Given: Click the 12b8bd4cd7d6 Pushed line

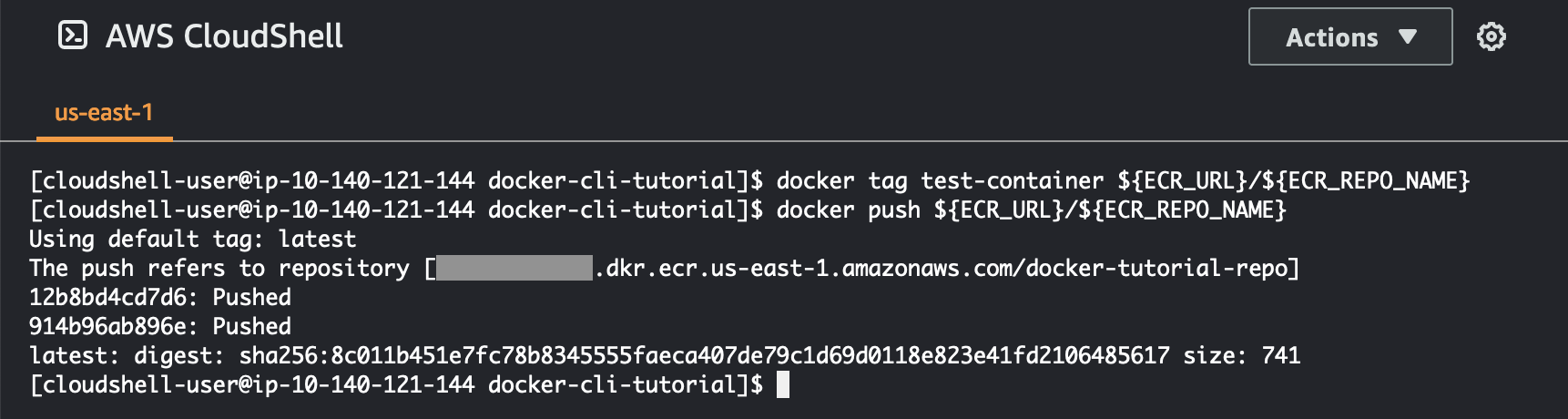Looking at the screenshot, I should point(160,298).
